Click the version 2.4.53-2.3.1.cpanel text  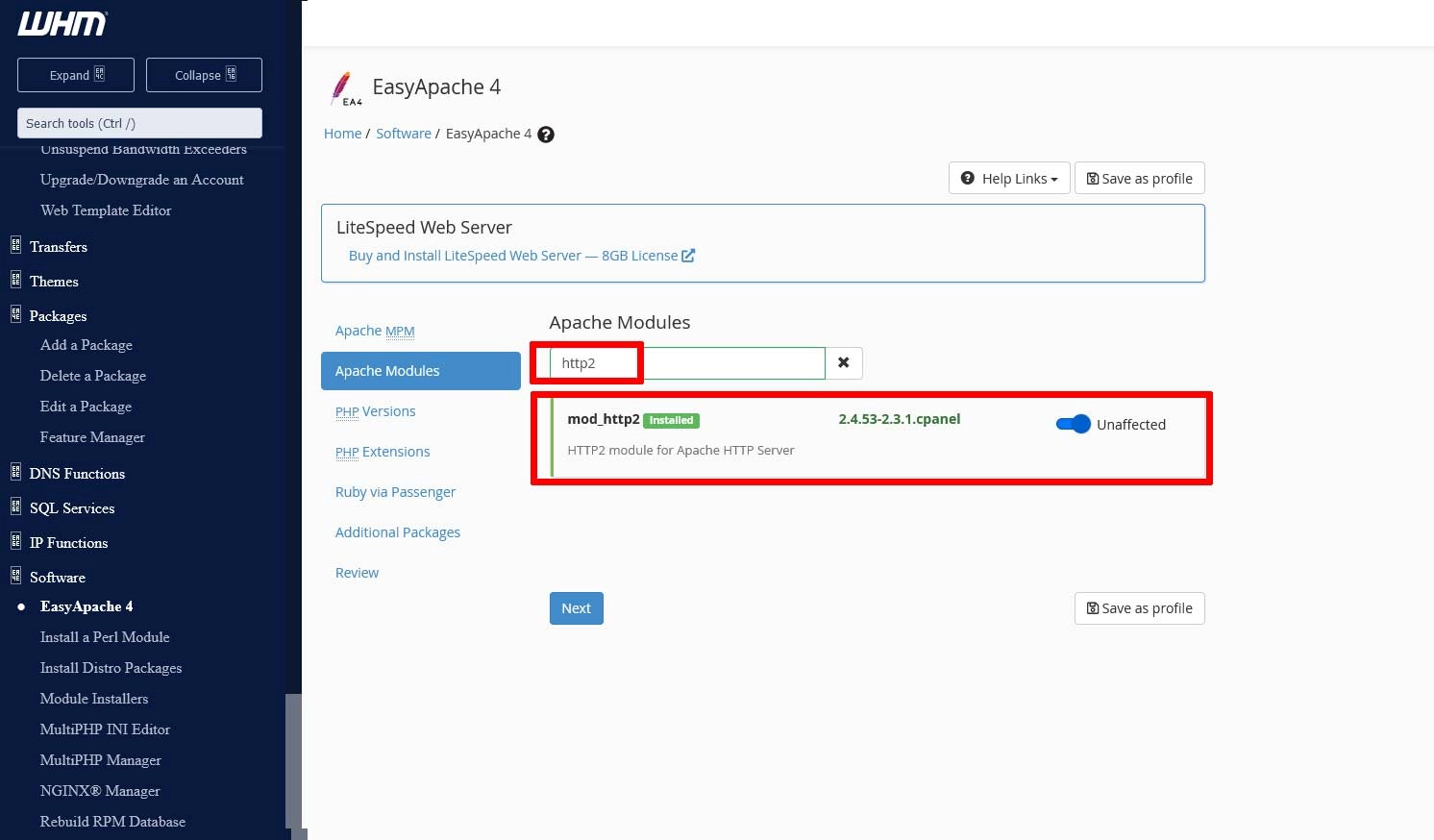point(900,419)
